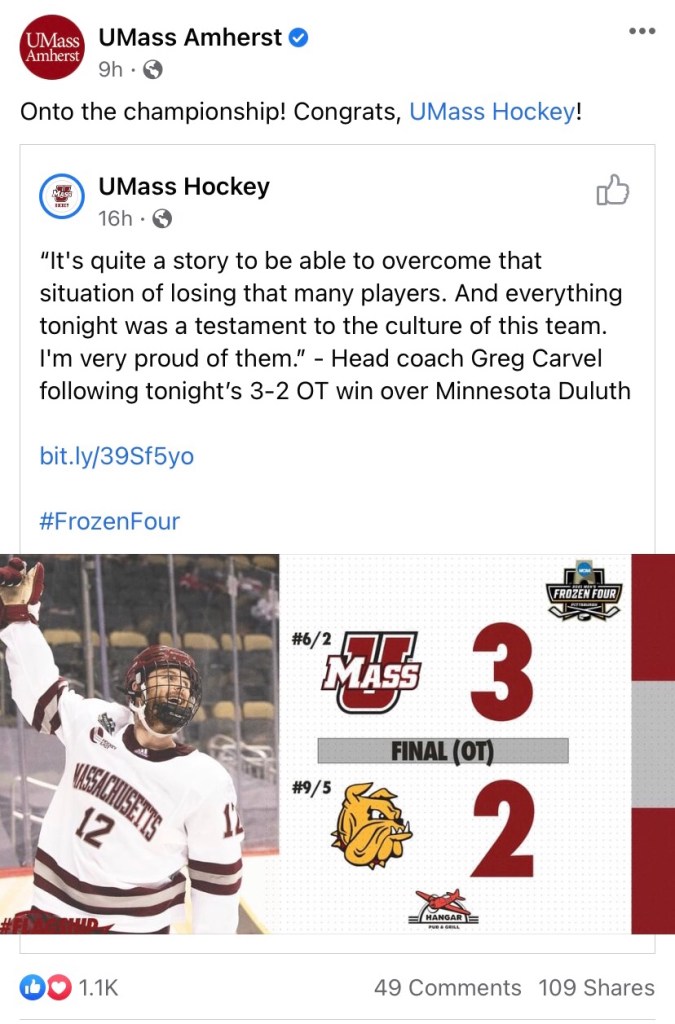675x1024 pixels.
Task: Click the 16h shared post timestamp
Action: tap(116, 218)
